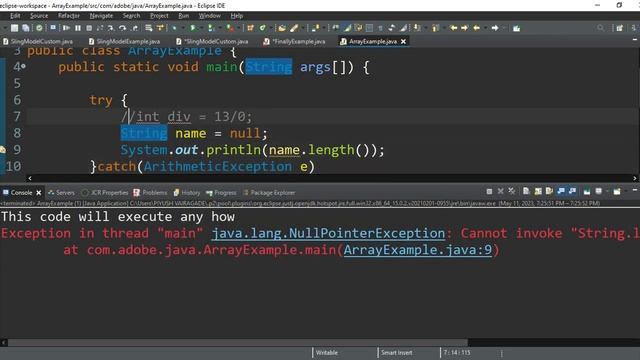
Task: Open the External Tools dropdown arrow
Action: pyautogui.click(x=238, y=28)
